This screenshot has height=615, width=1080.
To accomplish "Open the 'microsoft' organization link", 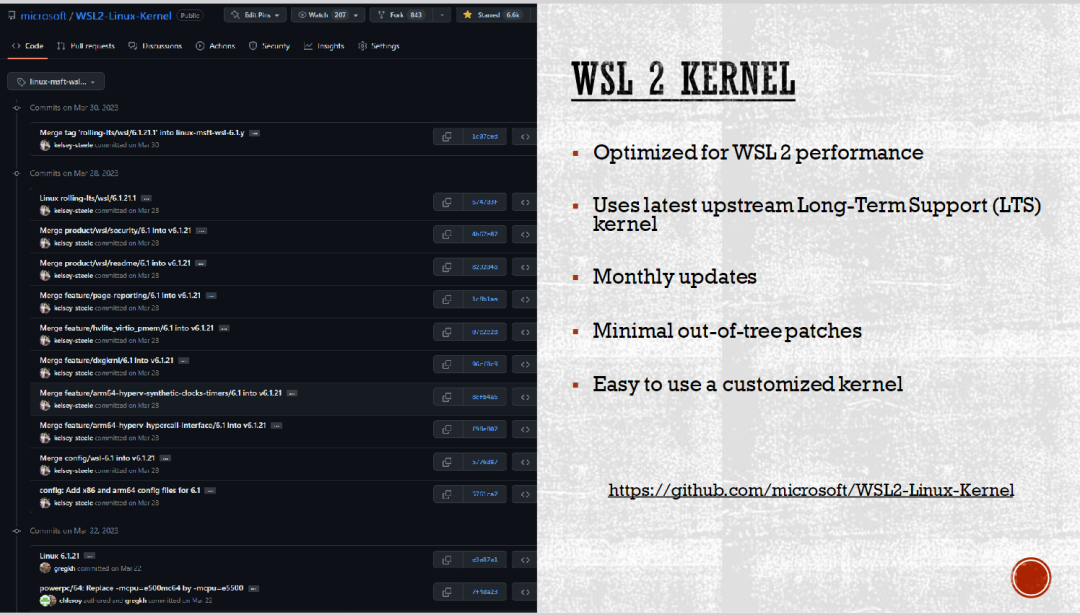I will coord(43,15).
